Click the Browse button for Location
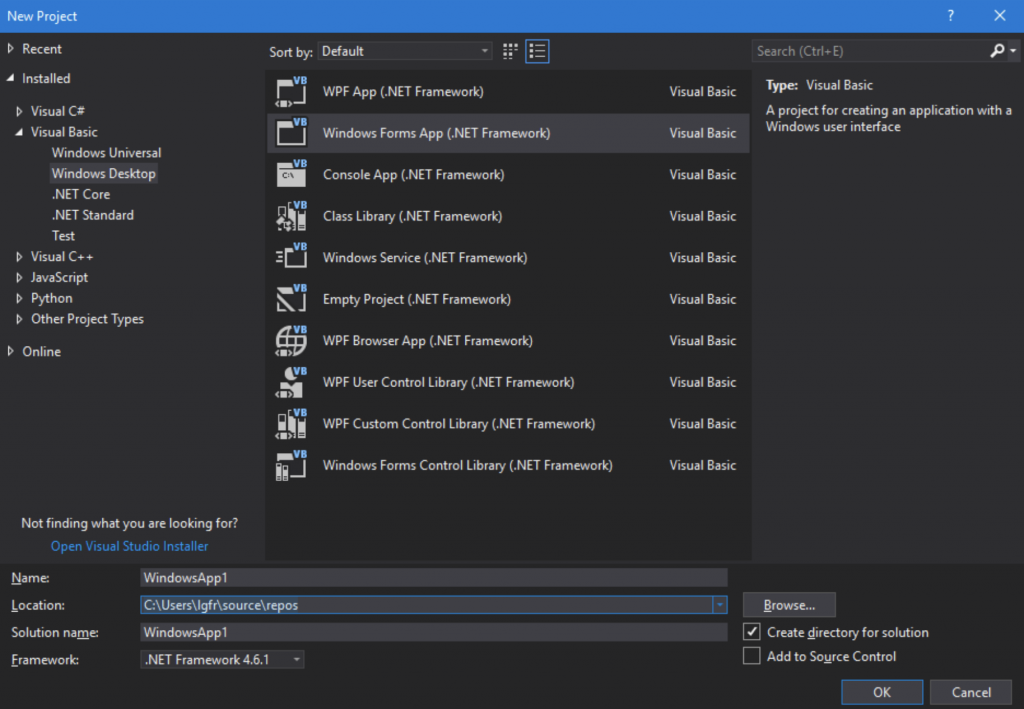The width and height of the screenshot is (1024, 709). pyautogui.click(x=789, y=604)
